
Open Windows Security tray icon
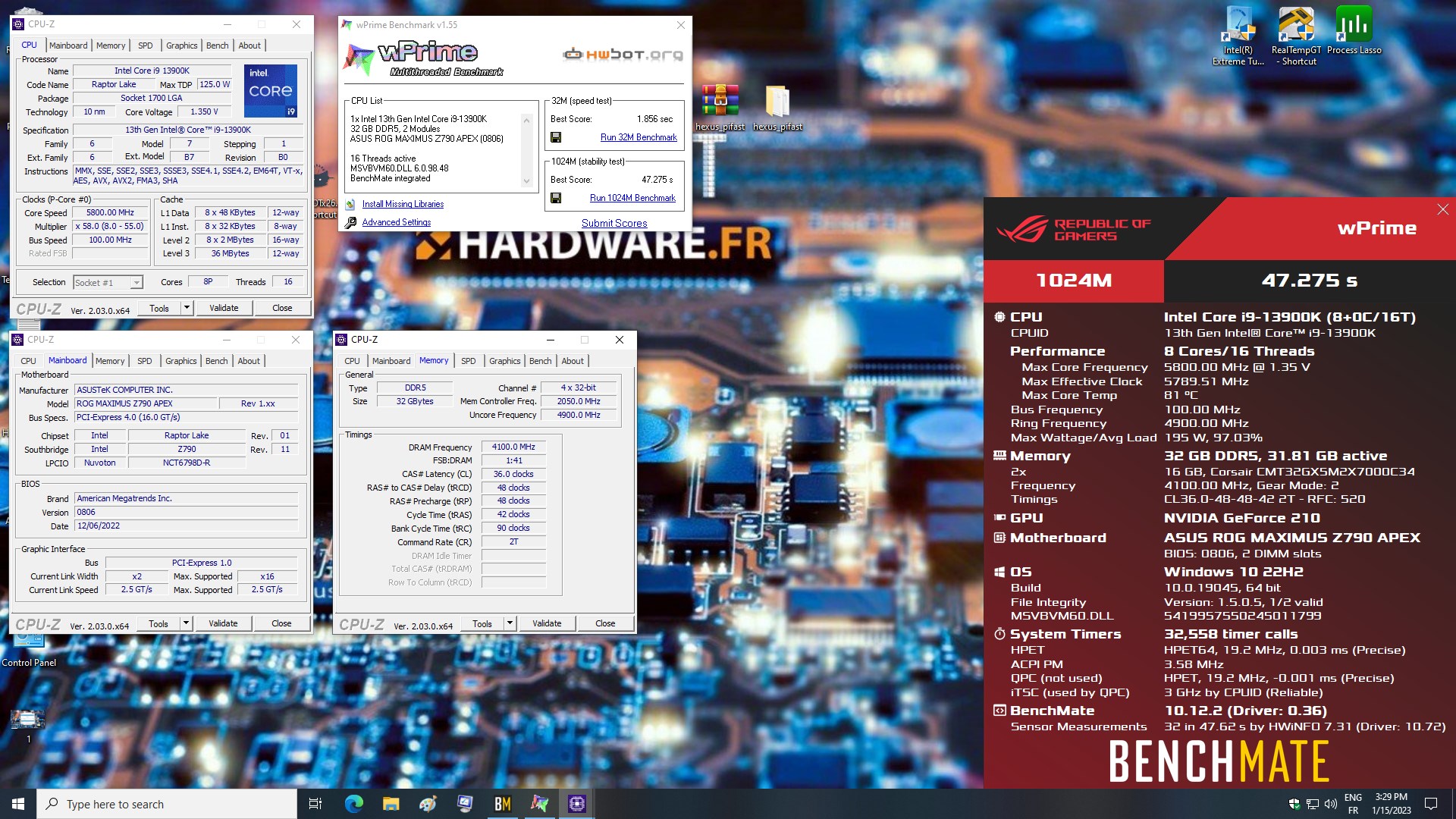click(x=1294, y=804)
